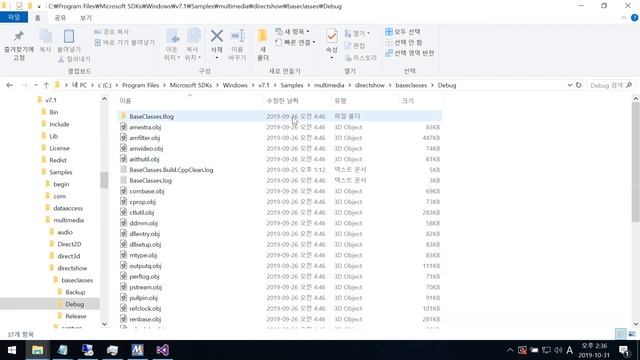The width and height of the screenshot is (640, 360).
Task: Click the New folder (새 폴더) icon
Action: [x=263, y=36]
